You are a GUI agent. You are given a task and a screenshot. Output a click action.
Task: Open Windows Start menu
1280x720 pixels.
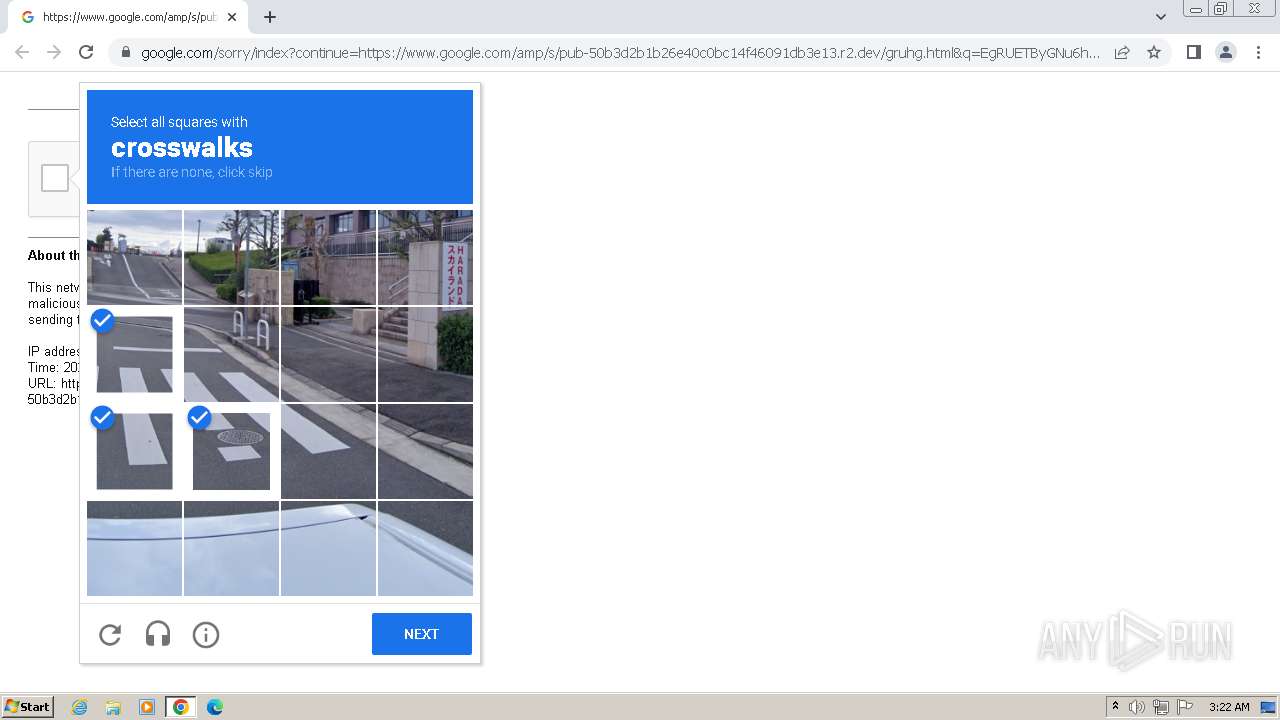[x=27, y=707]
